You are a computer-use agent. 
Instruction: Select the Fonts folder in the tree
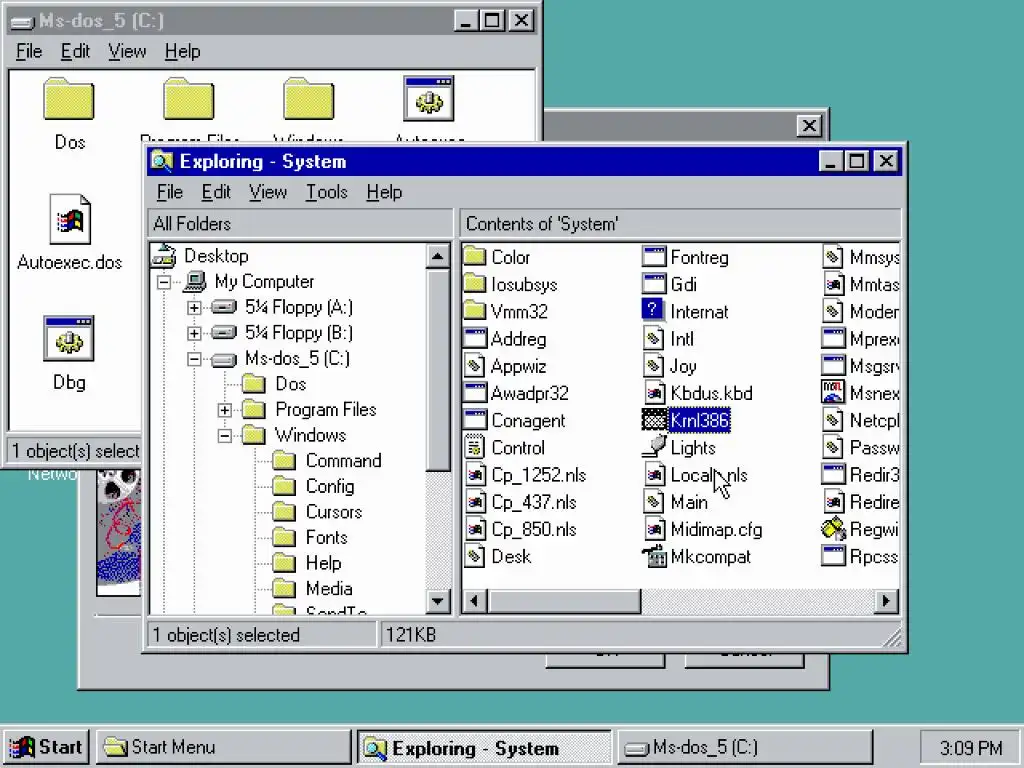click(327, 537)
